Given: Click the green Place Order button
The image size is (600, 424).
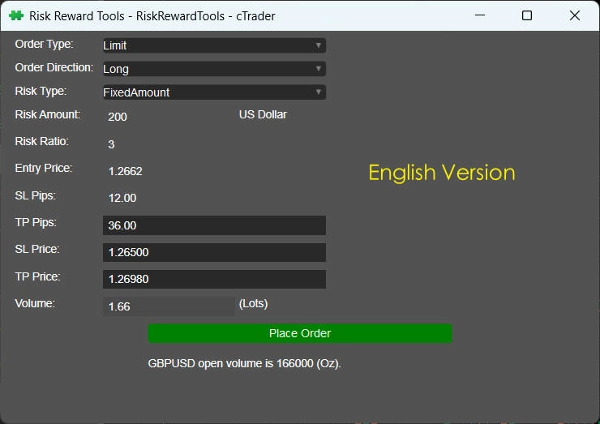Looking at the screenshot, I should tap(300, 333).
